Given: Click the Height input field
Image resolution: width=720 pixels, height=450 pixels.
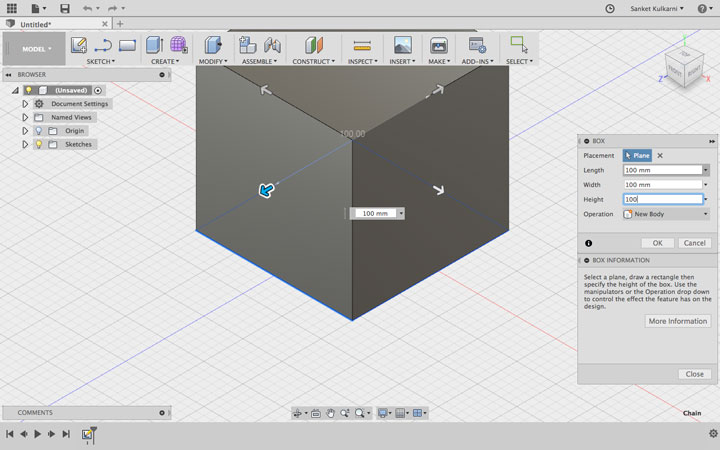Looking at the screenshot, I should tap(663, 199).
